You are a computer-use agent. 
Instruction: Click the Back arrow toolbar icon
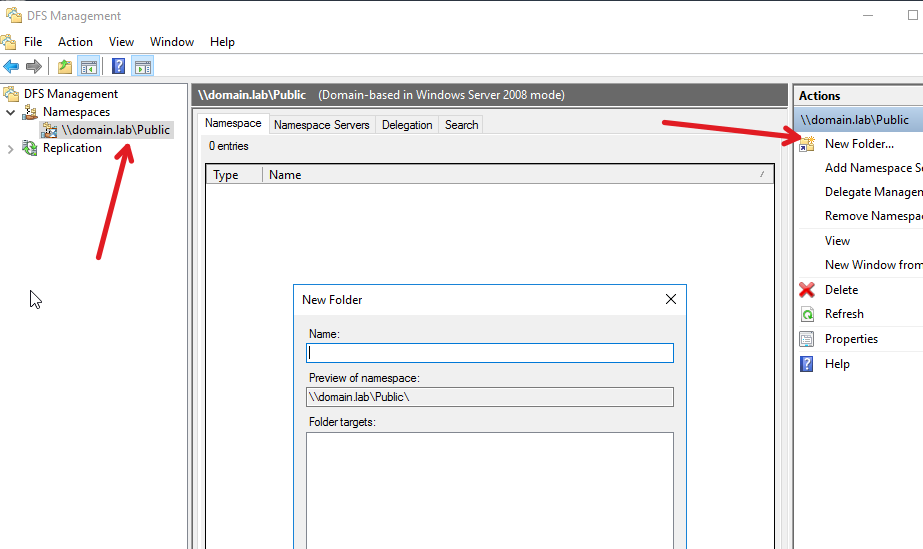[11, 67]
